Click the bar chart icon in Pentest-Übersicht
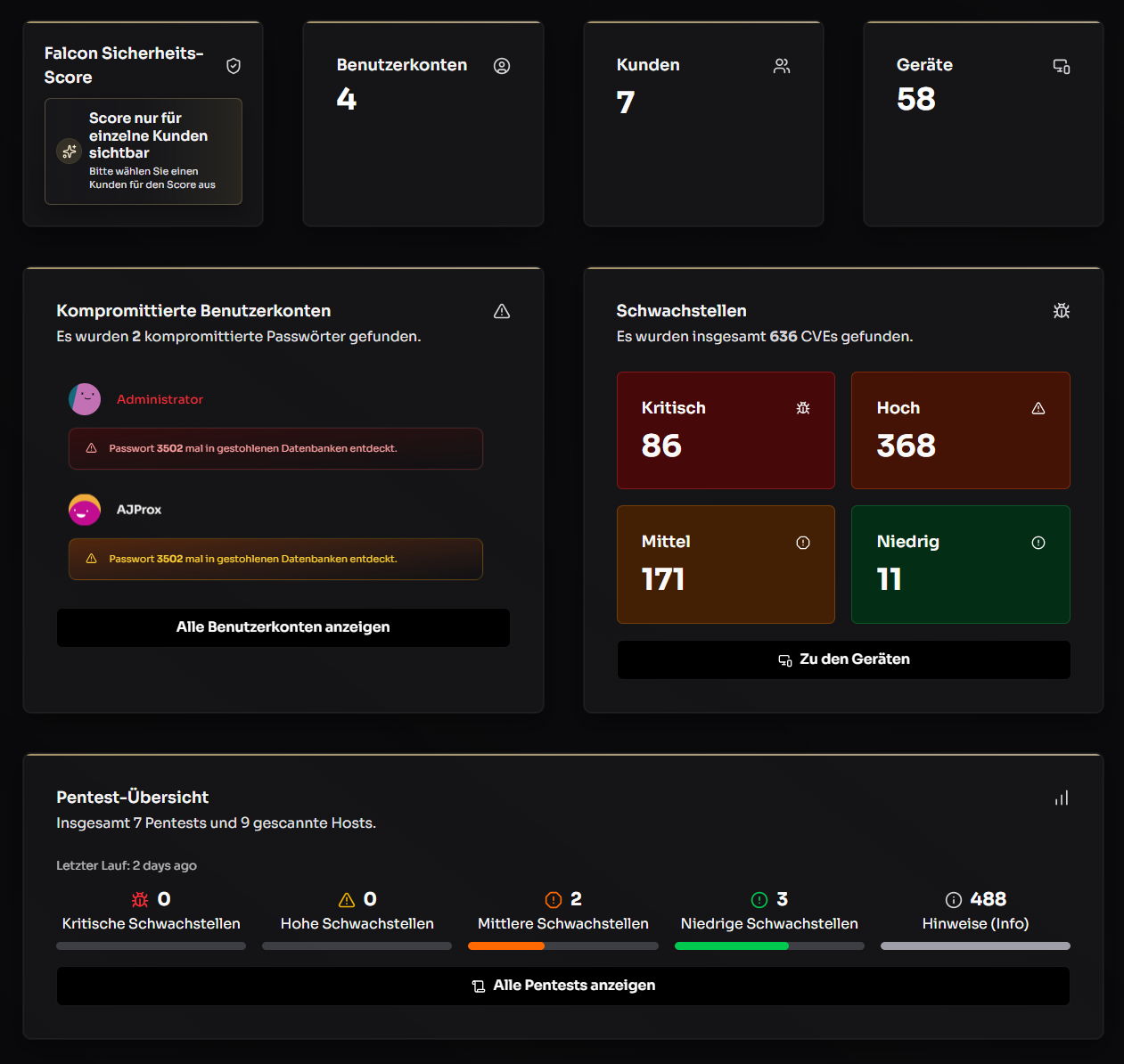The image size is (1124, 1064). tap(1062, 798)
